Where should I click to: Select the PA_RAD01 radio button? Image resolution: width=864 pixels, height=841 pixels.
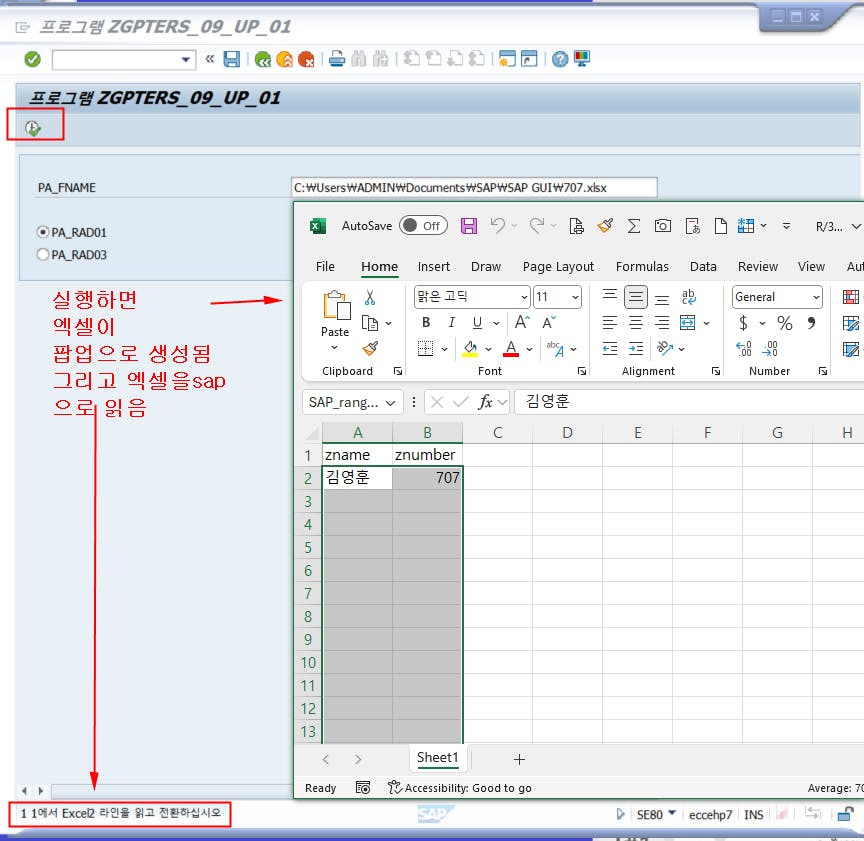(x=43, y=232)
